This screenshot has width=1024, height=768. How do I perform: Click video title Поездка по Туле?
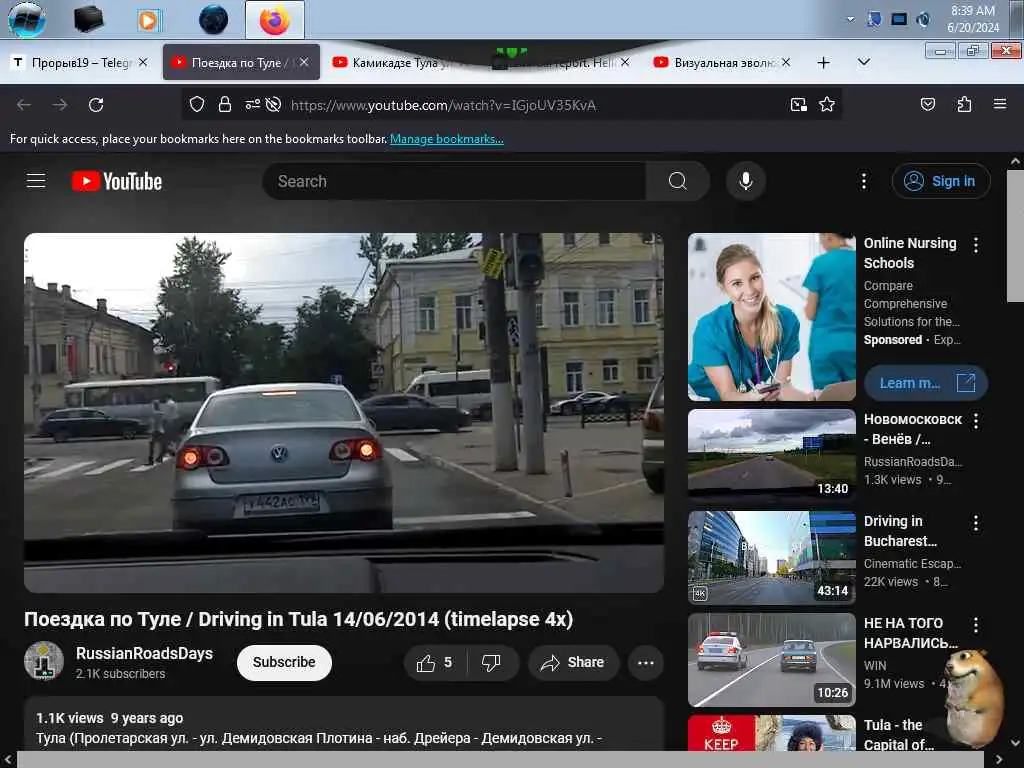coord(298,619)
